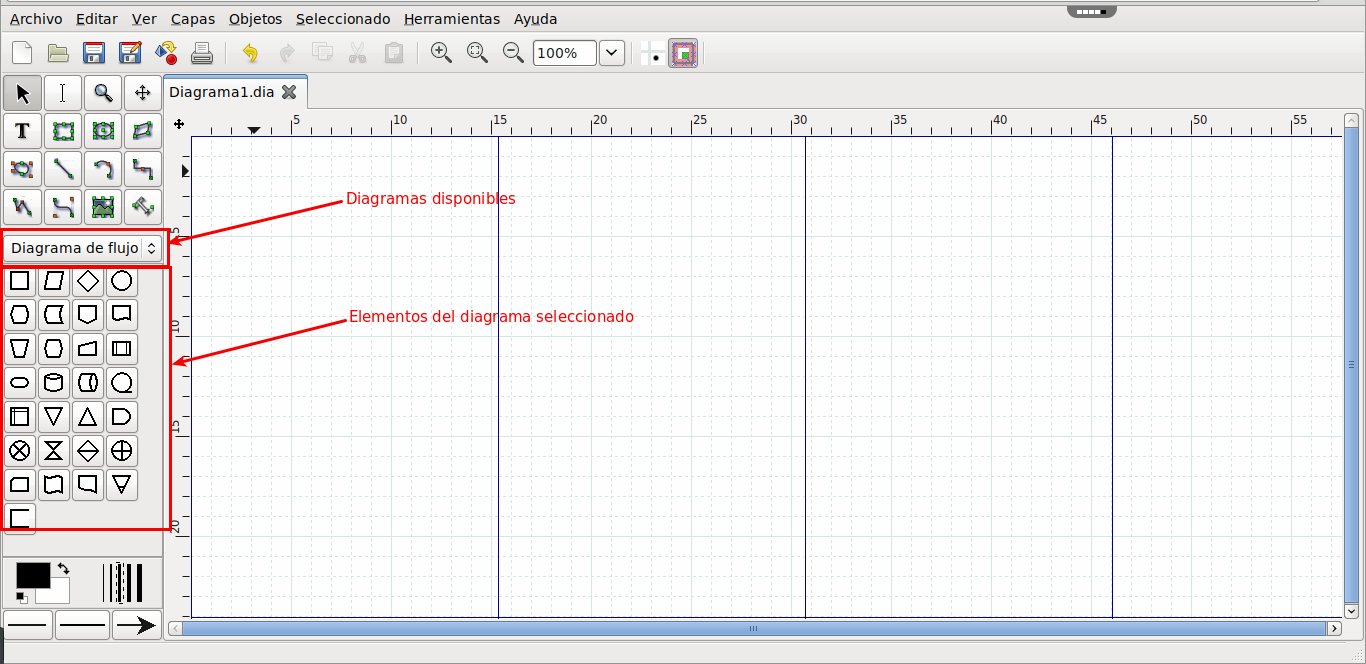Print the current diagram
Screen dimensions: 1366x664
pyautogui.click(x=202, y=53)
